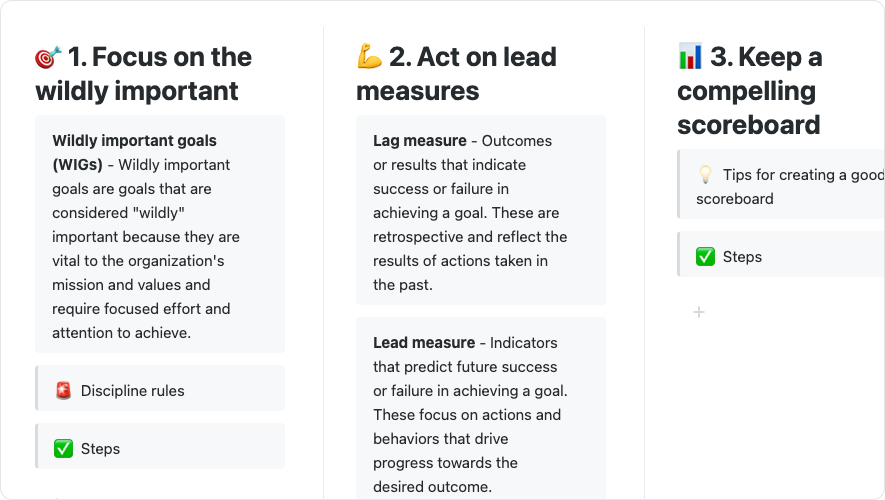Expand the Discipline rules block
The width and height of the screenshot is (885, 500).
[133, 391]
